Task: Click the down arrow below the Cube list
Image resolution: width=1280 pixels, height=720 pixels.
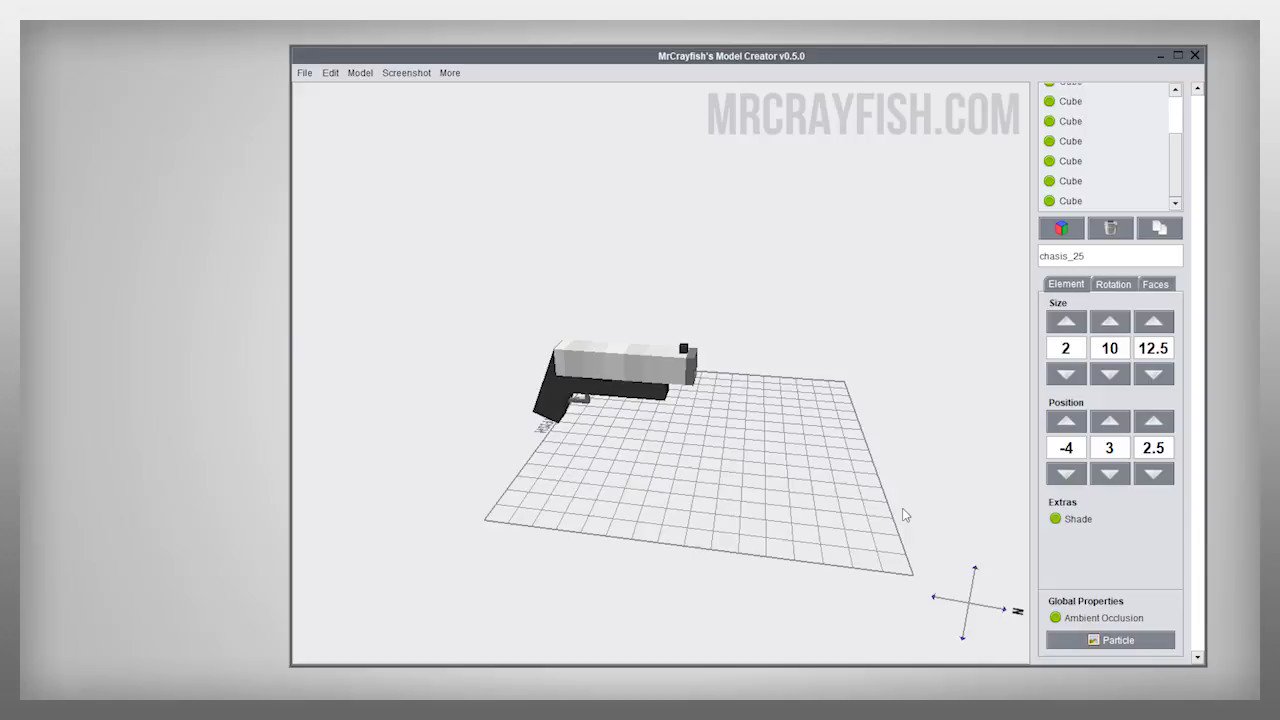Action: (x=1174, y=203)
